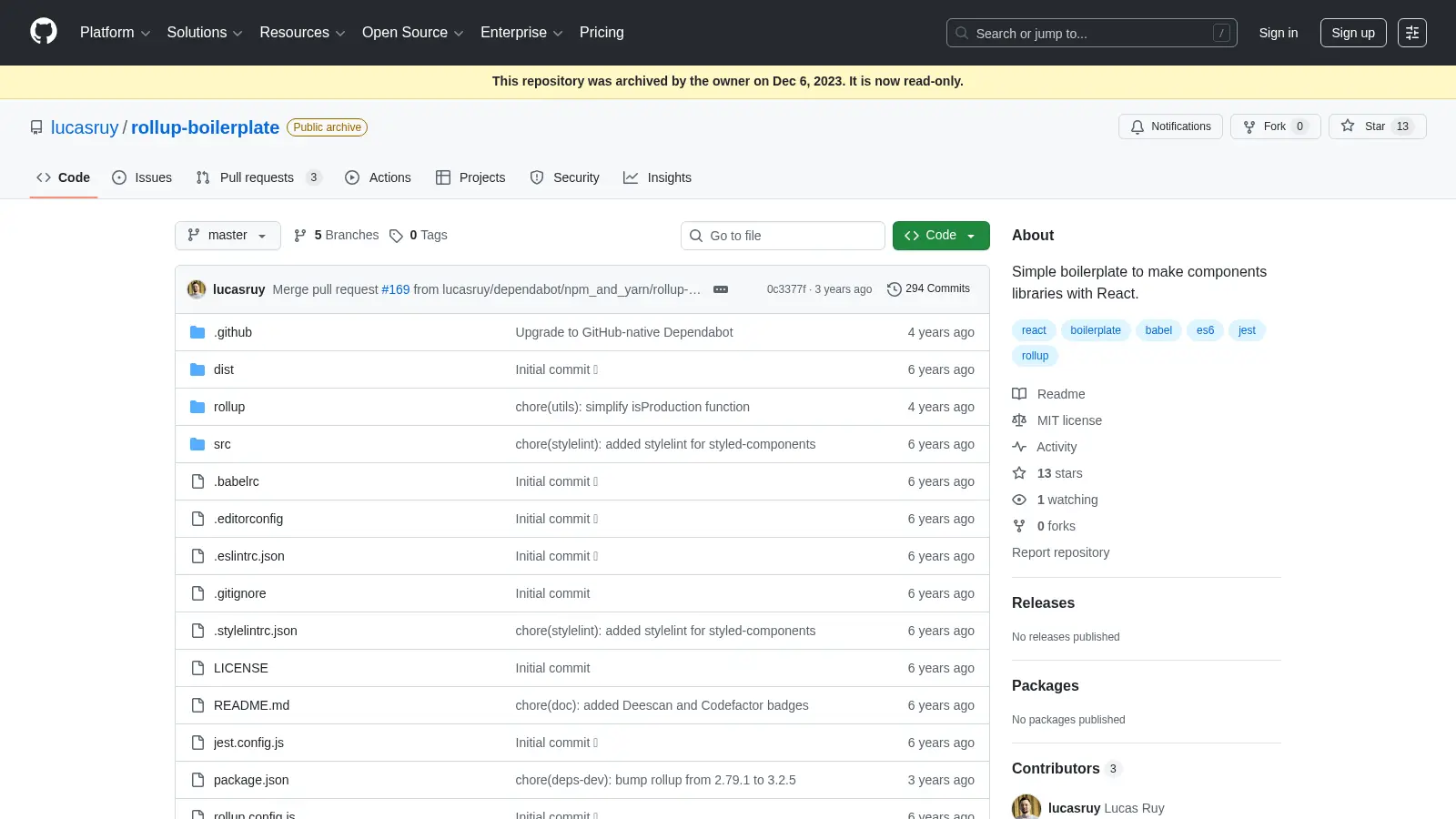The image size is (1456, 819).
Task: Open the README.md file
Action: 251,705
